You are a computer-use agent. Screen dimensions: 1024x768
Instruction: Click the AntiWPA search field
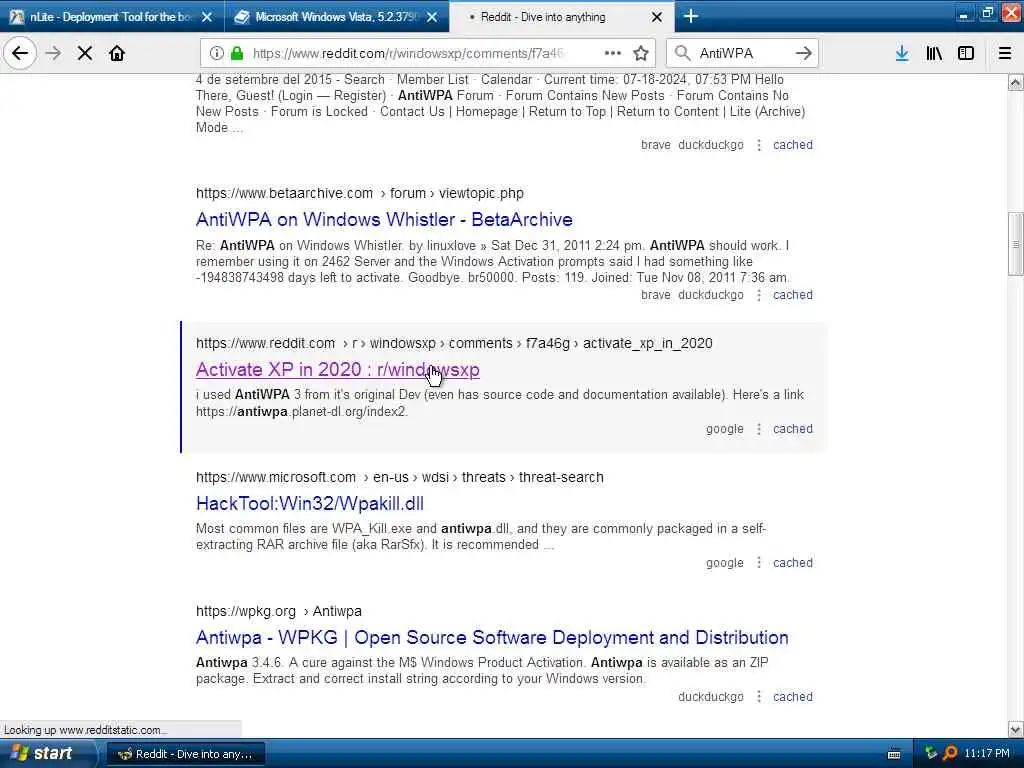coord(742,53)
